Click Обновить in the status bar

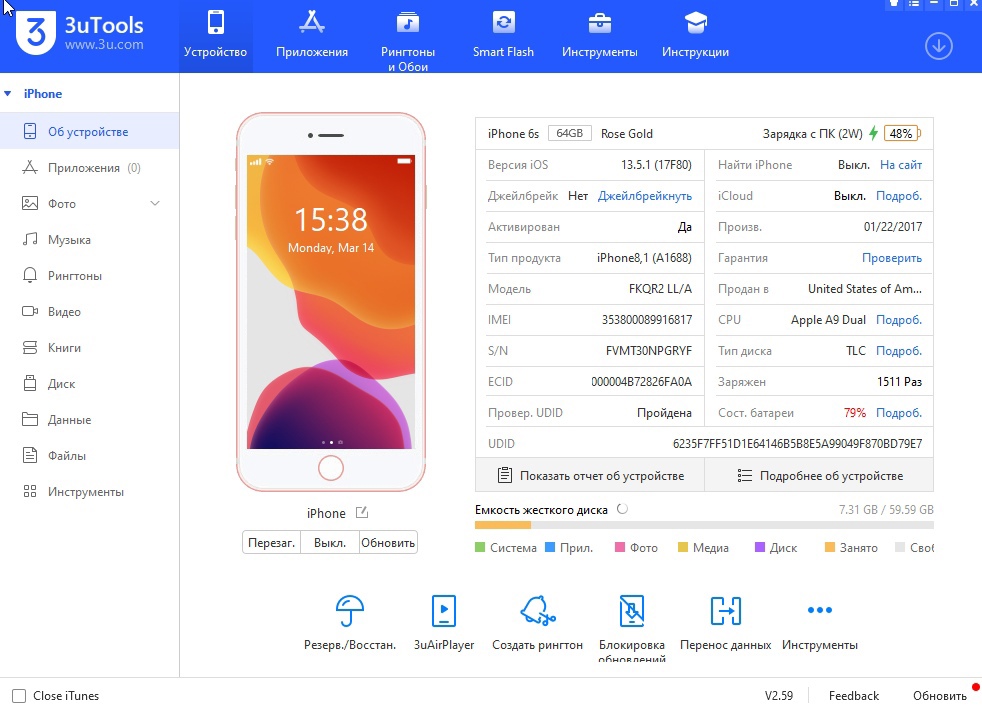point(939,696)
